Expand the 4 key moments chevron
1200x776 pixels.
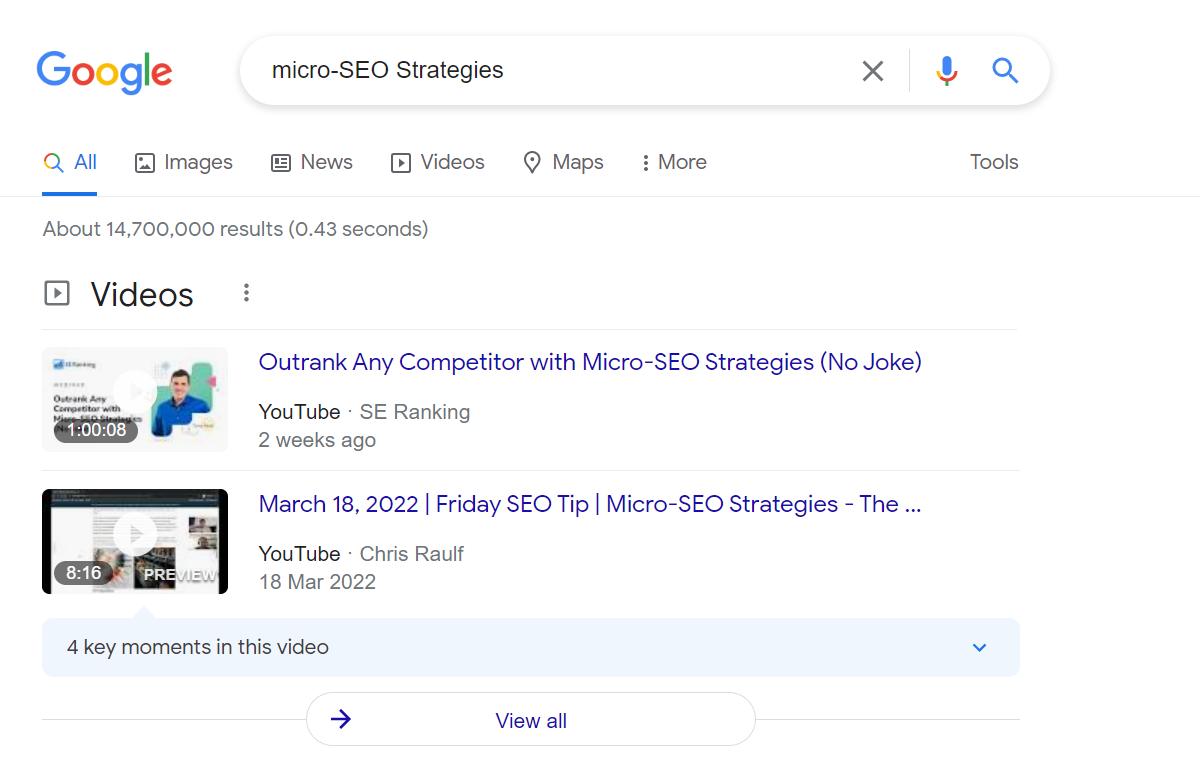click(979, 647)
